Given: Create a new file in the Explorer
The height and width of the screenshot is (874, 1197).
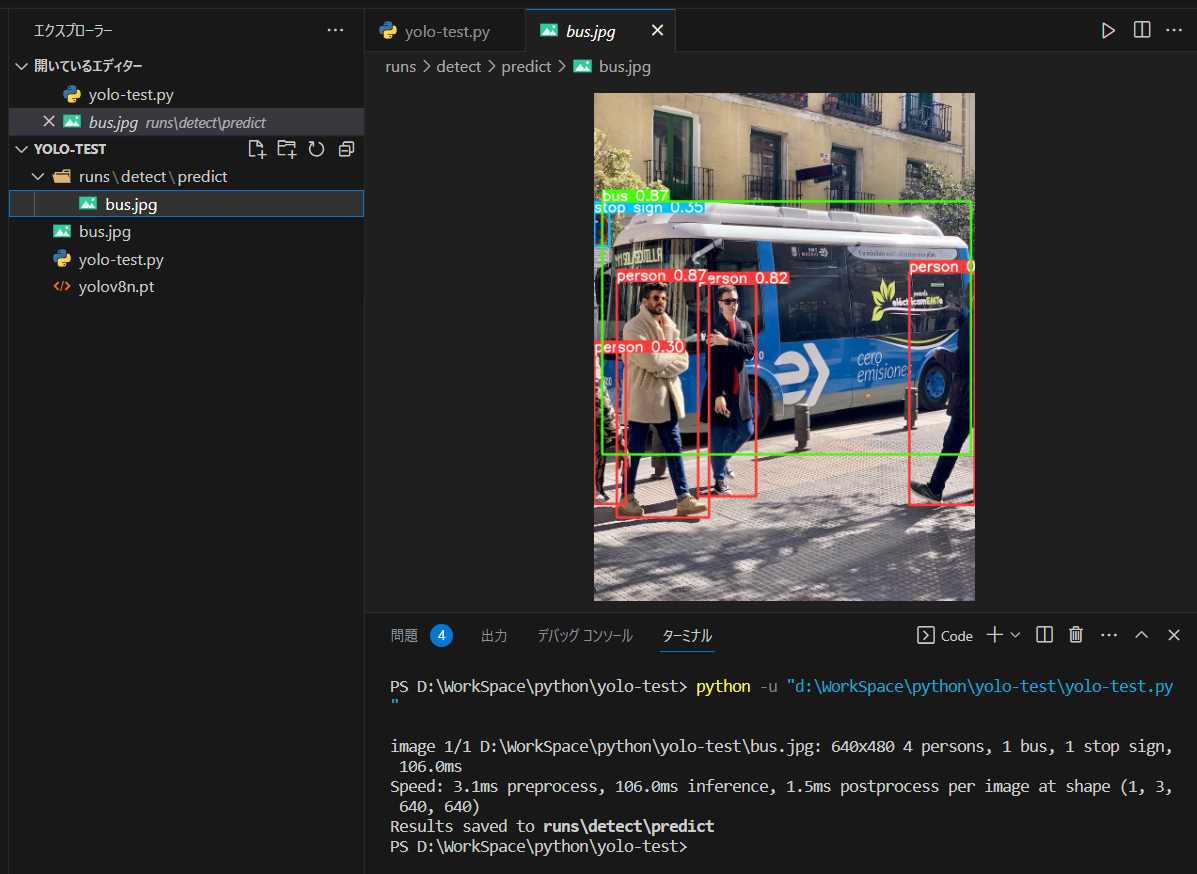Looking at the screenshot, I should 257,148.
